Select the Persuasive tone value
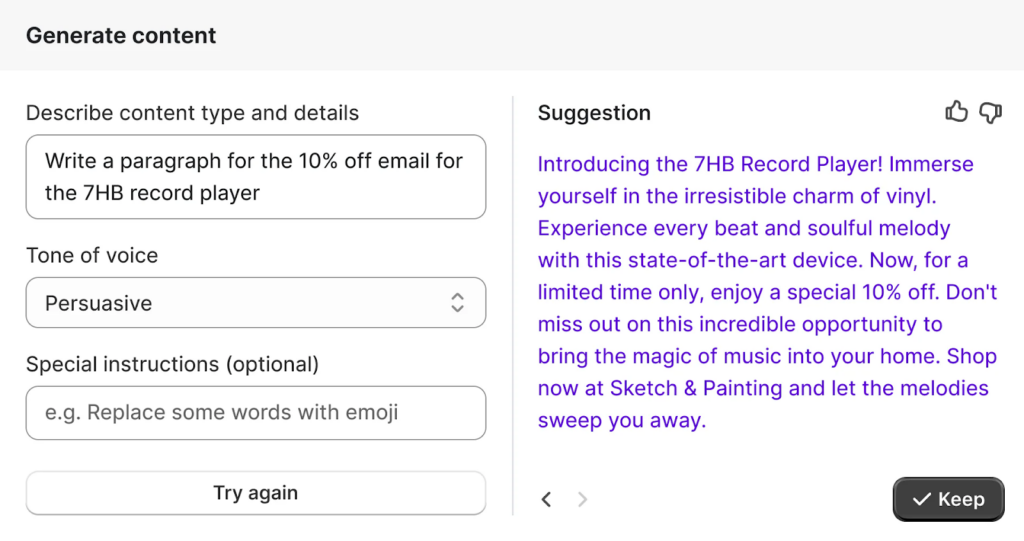This screenshot has width=1024, height=541. 99,303
